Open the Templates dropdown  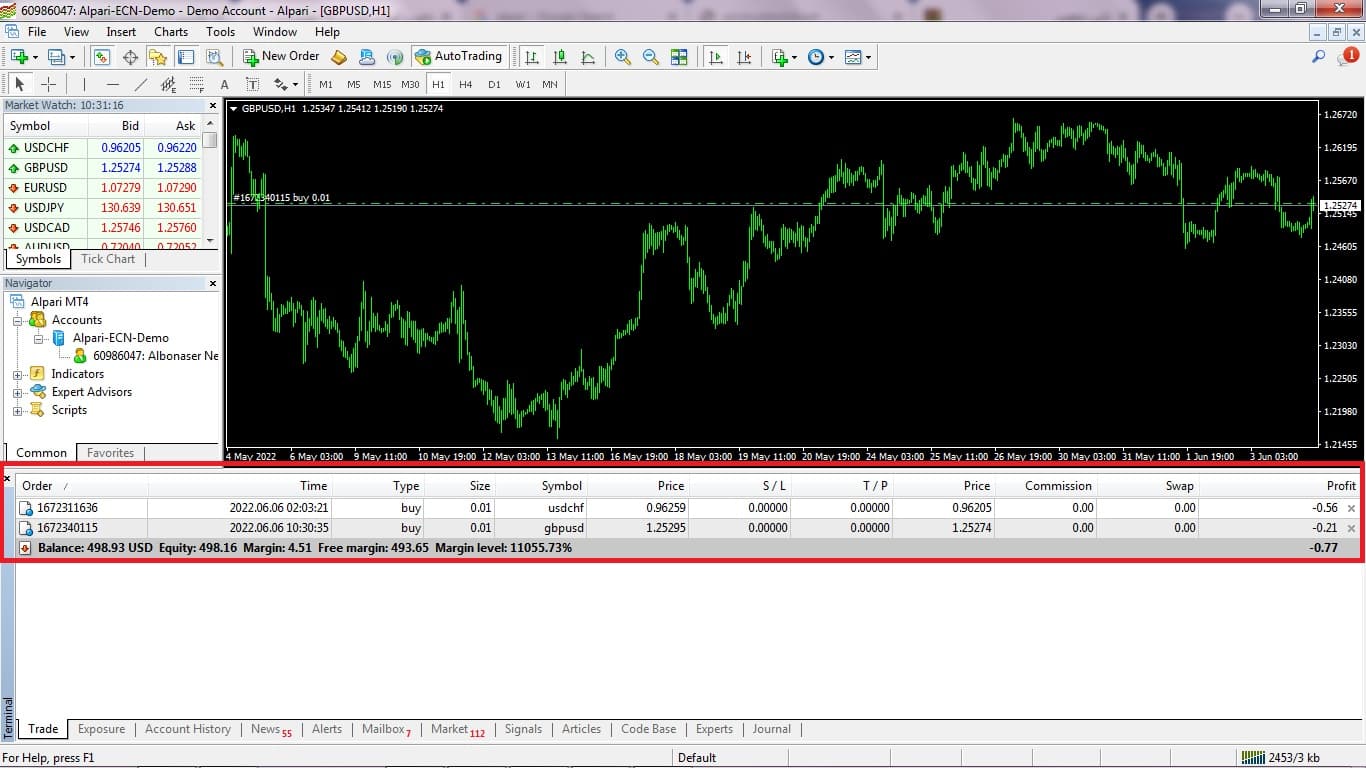click(868, 57)
